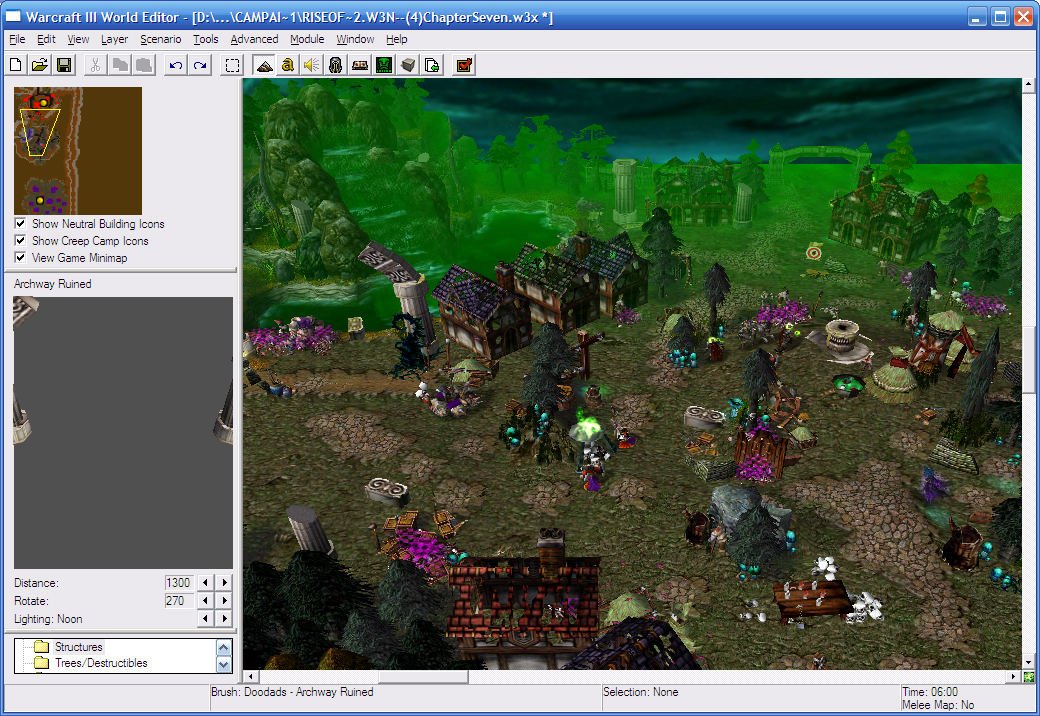This screenshot has width=1040, height=716.
Task: Save the map with the floppy disk icon
Action: pyautogui.click(x=64, y=65)
